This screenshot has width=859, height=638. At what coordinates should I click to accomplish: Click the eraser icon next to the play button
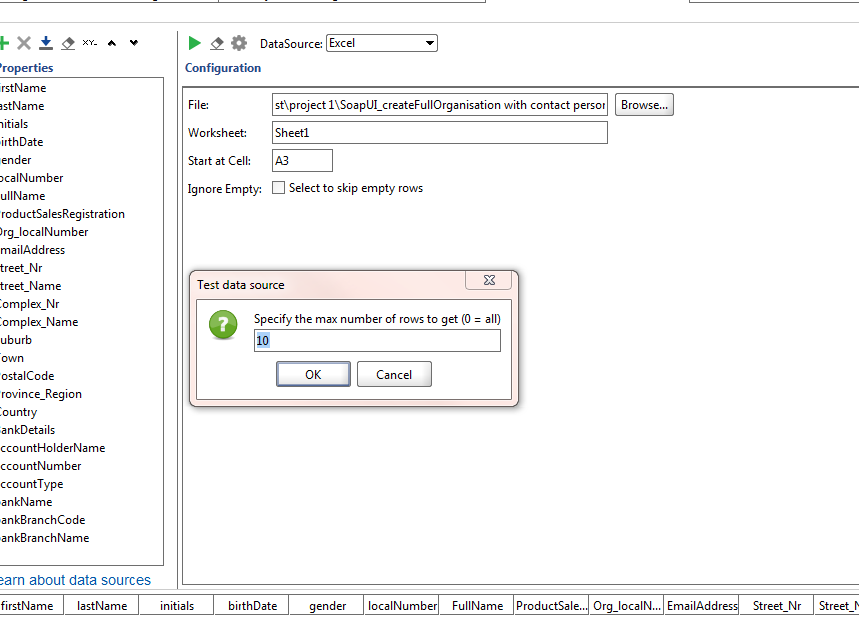(217, 43)
